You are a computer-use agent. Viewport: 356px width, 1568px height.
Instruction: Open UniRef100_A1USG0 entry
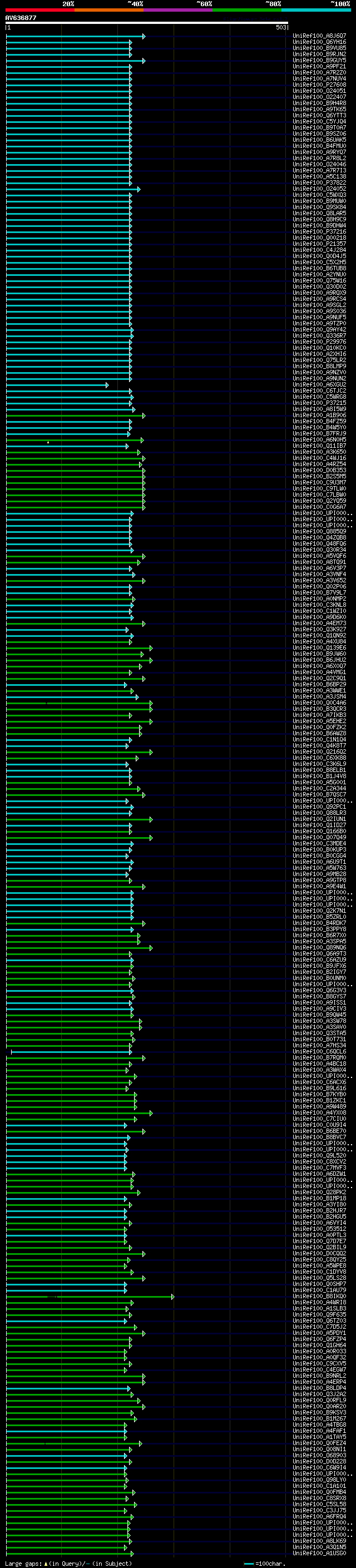[x=319, y=1553]
